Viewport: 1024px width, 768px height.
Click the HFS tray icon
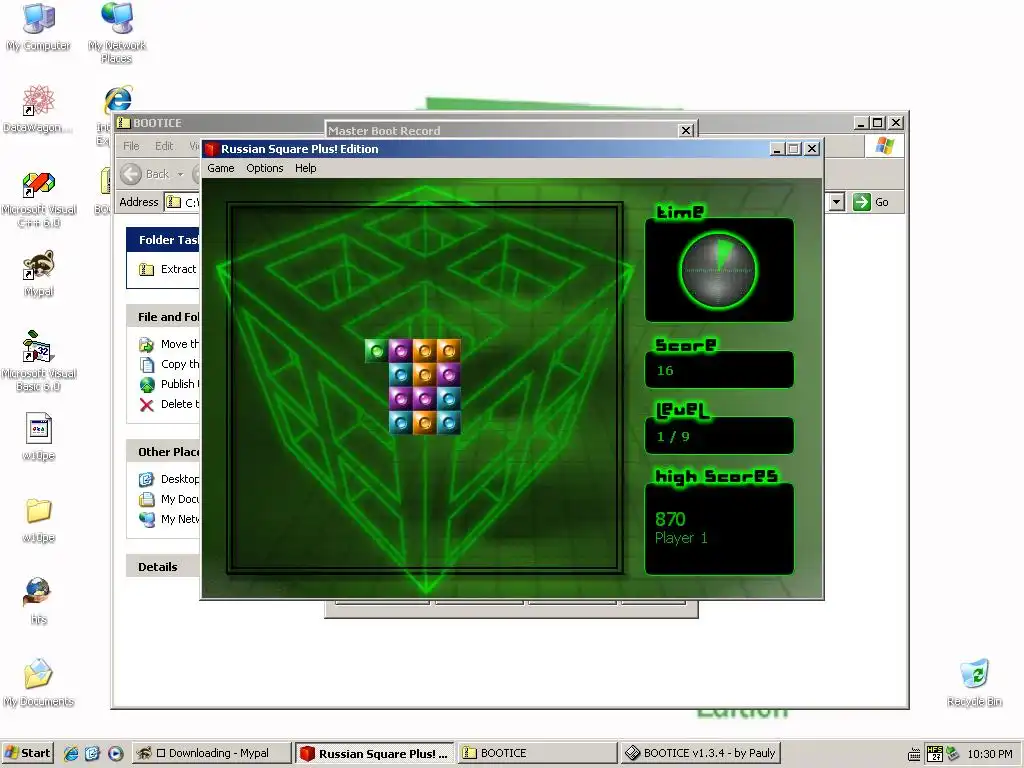935,754
